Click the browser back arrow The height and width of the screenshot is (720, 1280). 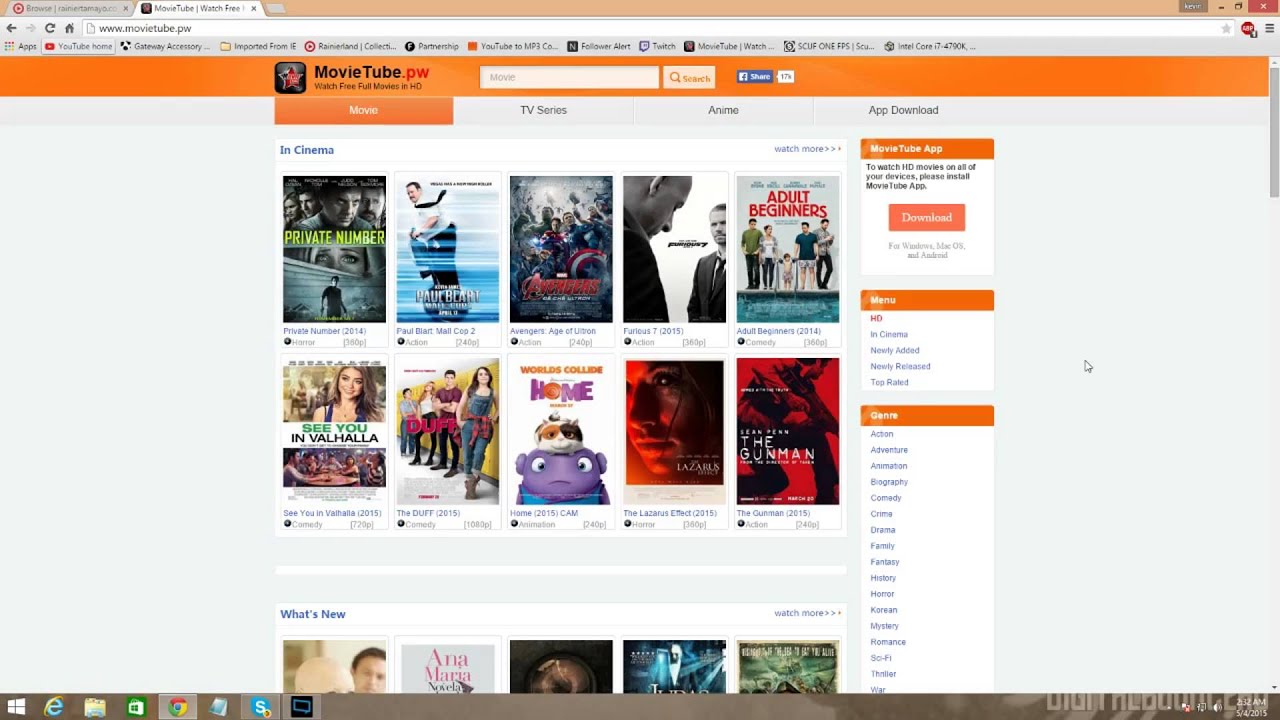coord(11,28)
